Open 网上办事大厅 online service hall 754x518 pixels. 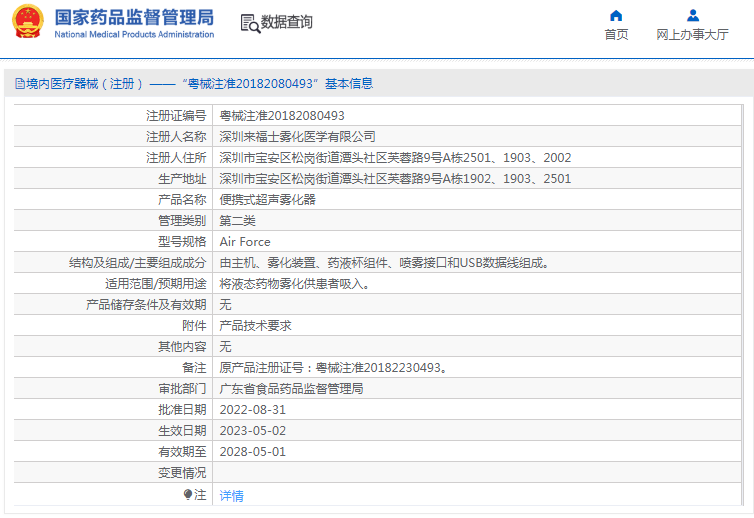tap(692, 34)
